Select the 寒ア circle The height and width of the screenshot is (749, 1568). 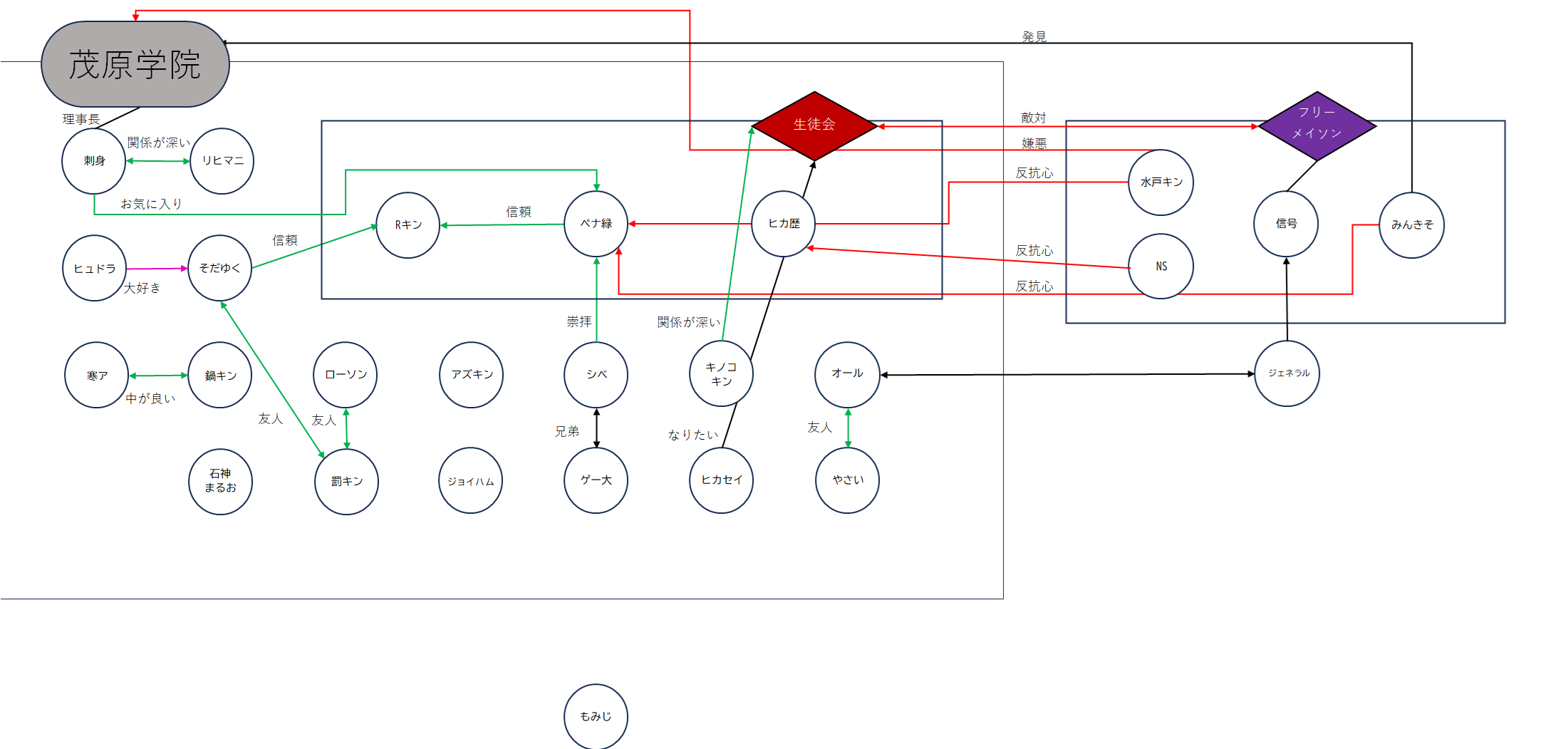point(97,375)
